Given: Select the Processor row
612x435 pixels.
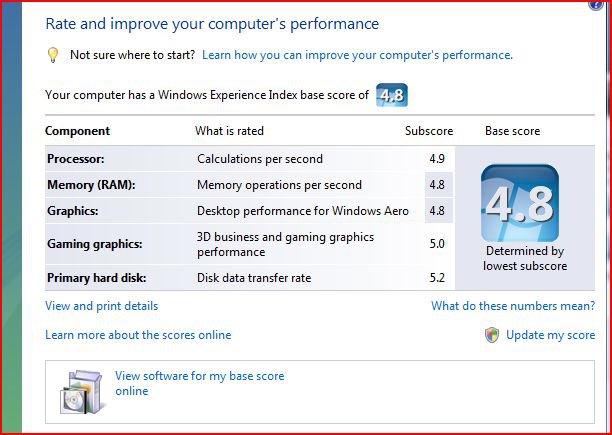Looking at the screenshot, I should [x=250, y=159].
